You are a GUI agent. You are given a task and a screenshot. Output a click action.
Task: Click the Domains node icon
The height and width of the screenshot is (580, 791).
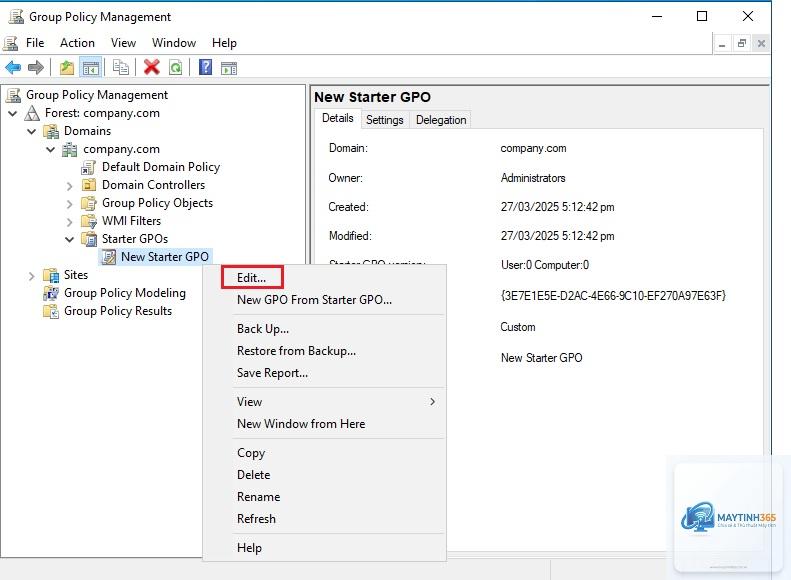(x=51, y=131)
